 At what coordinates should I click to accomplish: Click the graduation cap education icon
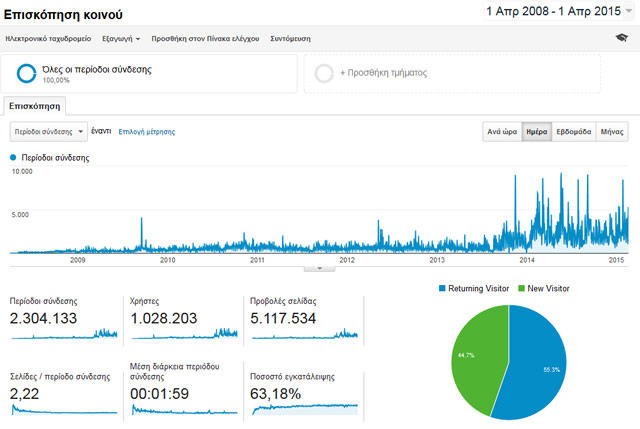[x=622, y=37]
